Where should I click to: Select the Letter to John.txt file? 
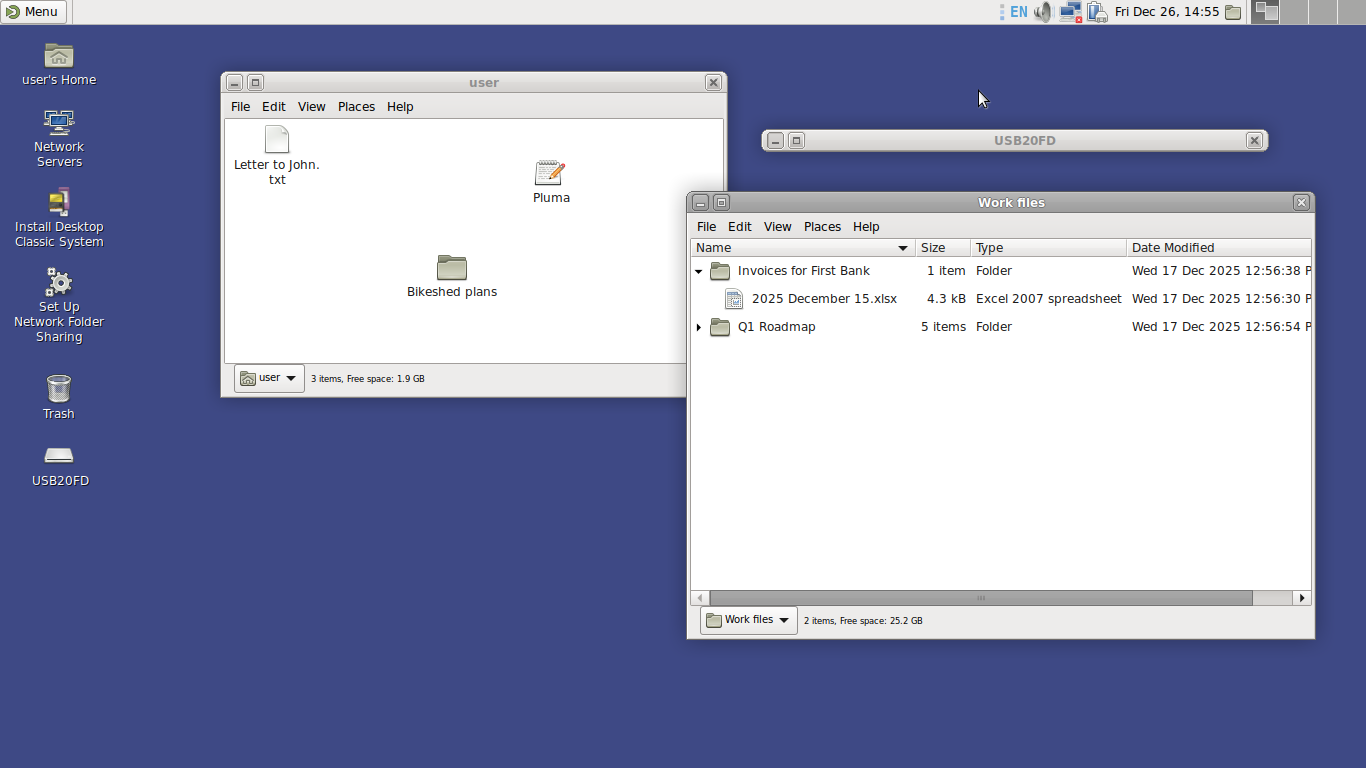(x=277, y=141)
